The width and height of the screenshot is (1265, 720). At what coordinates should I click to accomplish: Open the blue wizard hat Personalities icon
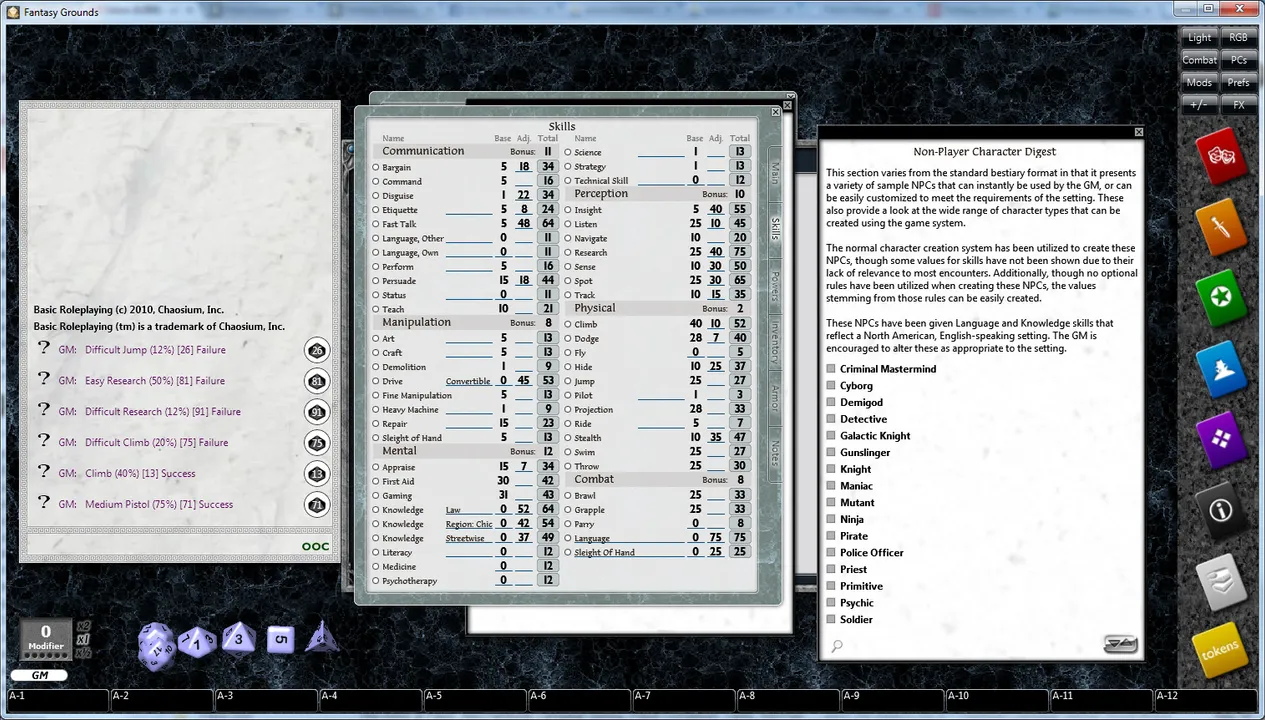coord(1221,368)
